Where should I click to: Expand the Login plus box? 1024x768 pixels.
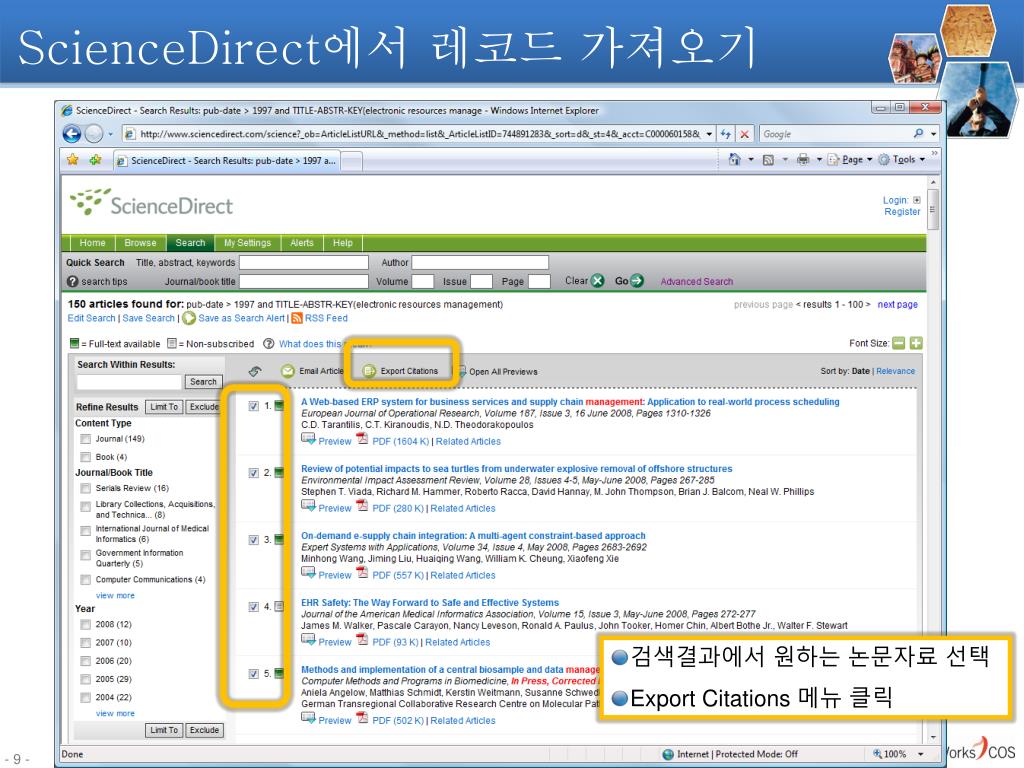coord(917,200)
